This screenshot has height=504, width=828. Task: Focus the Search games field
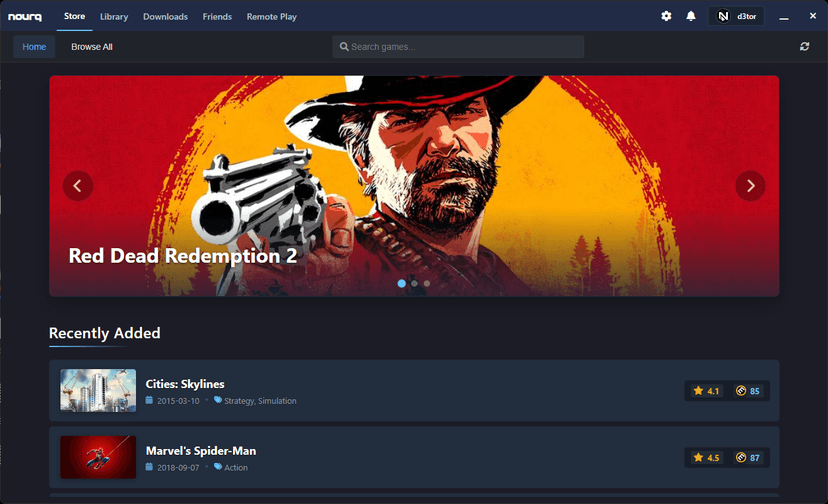[x=458, y=46]
